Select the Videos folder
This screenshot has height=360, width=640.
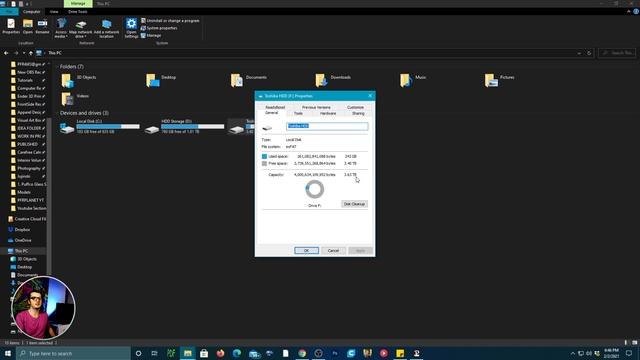[75, 98]
